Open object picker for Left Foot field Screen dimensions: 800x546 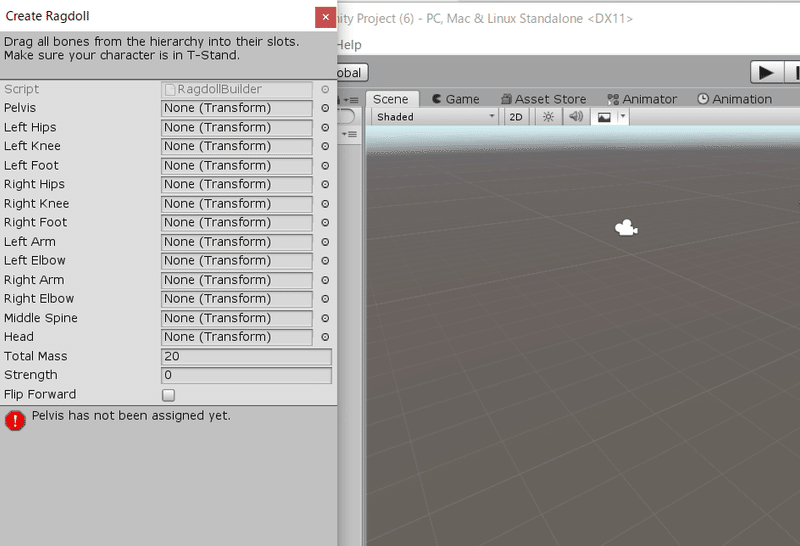(325, 166)
